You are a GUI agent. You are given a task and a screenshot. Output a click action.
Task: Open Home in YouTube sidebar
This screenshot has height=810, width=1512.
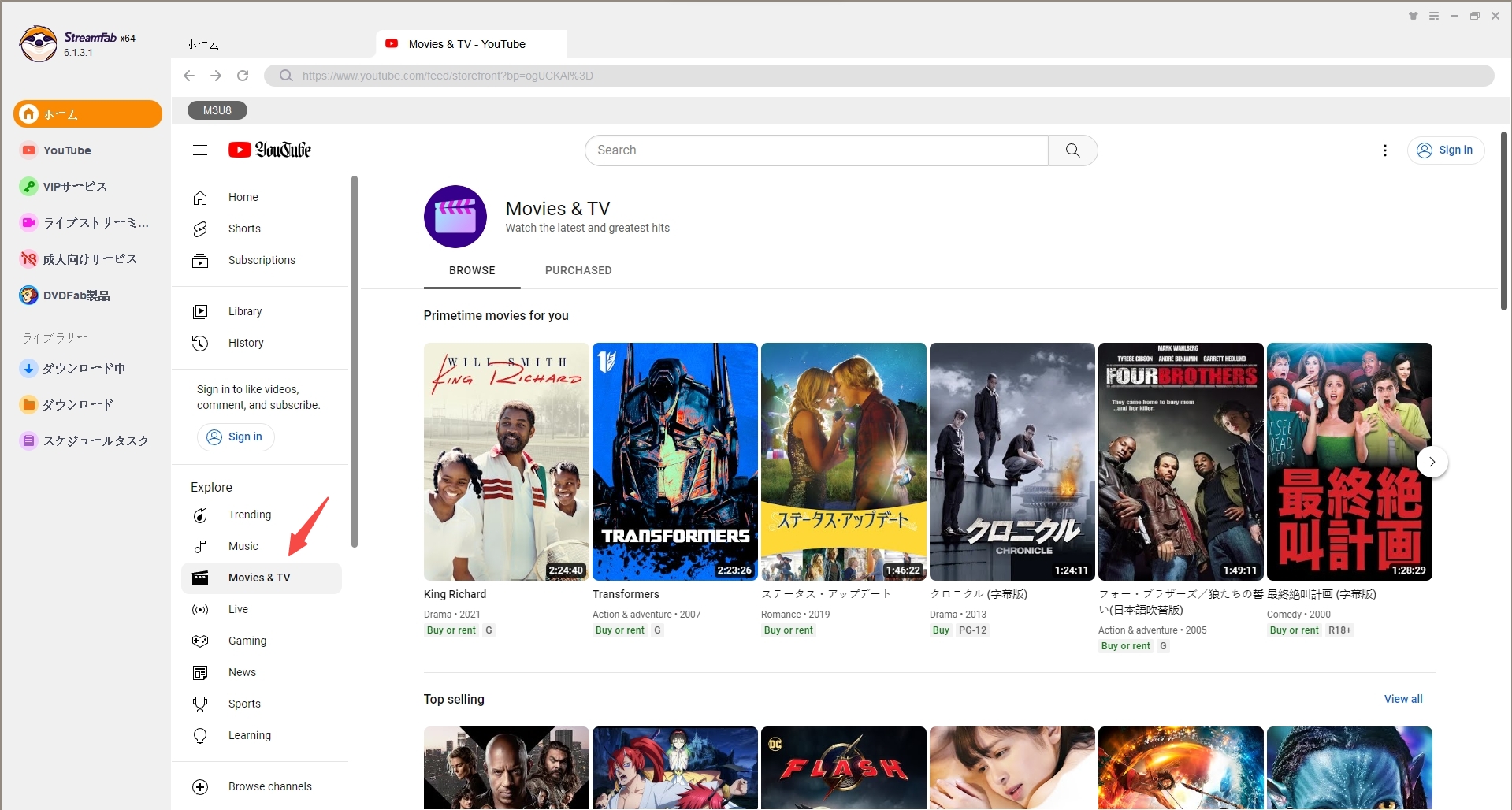click(x=262, y=197)
